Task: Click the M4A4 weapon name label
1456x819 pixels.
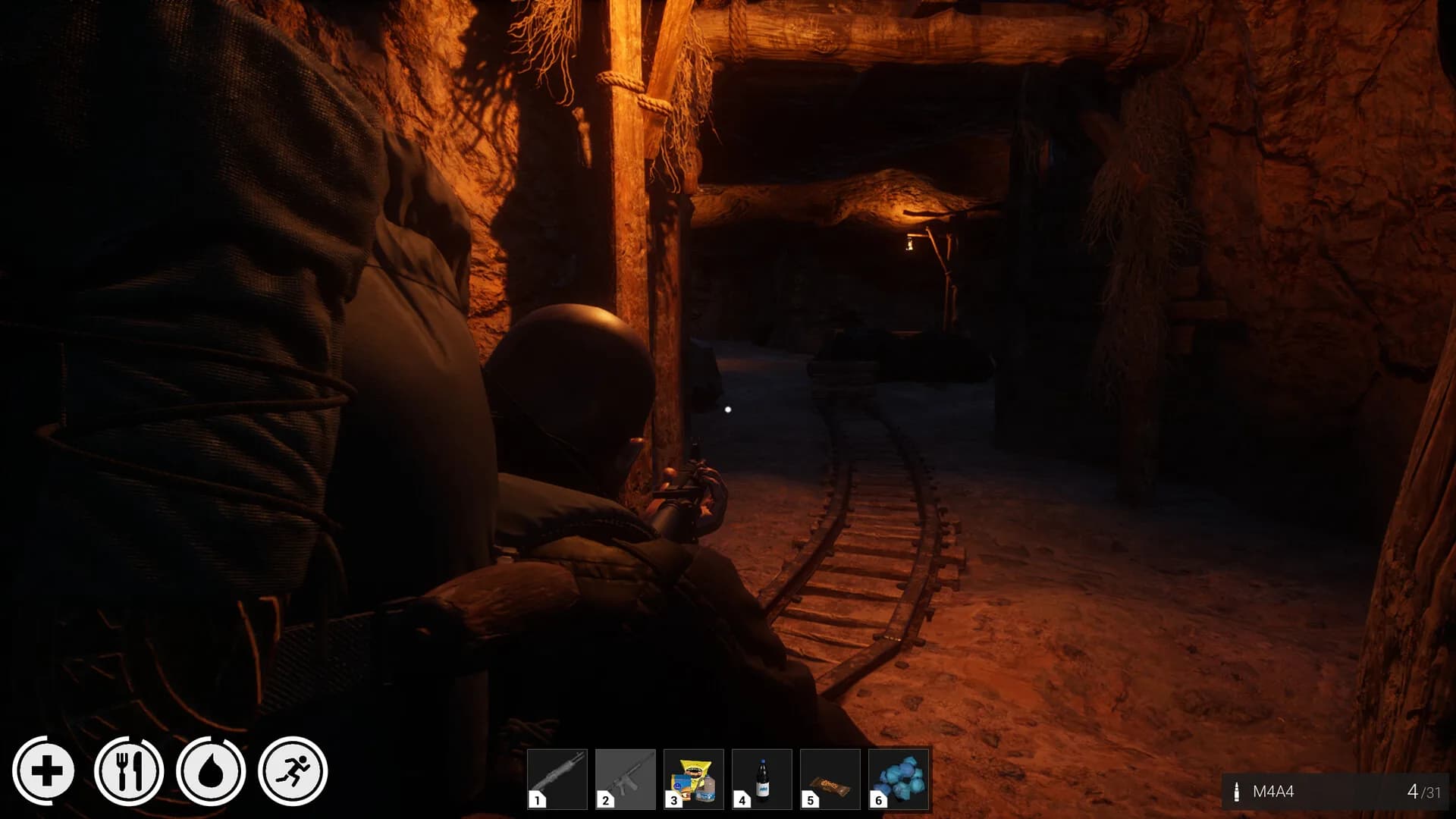Action: coord(1273,792)
